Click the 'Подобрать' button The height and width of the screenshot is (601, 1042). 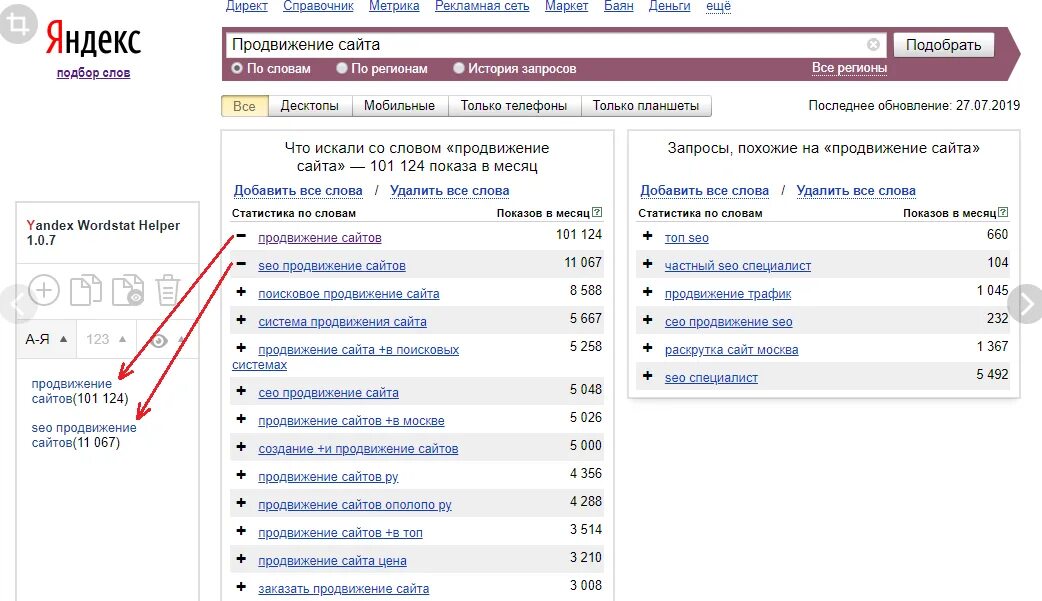pyautogui.click(x=943, y=45)
